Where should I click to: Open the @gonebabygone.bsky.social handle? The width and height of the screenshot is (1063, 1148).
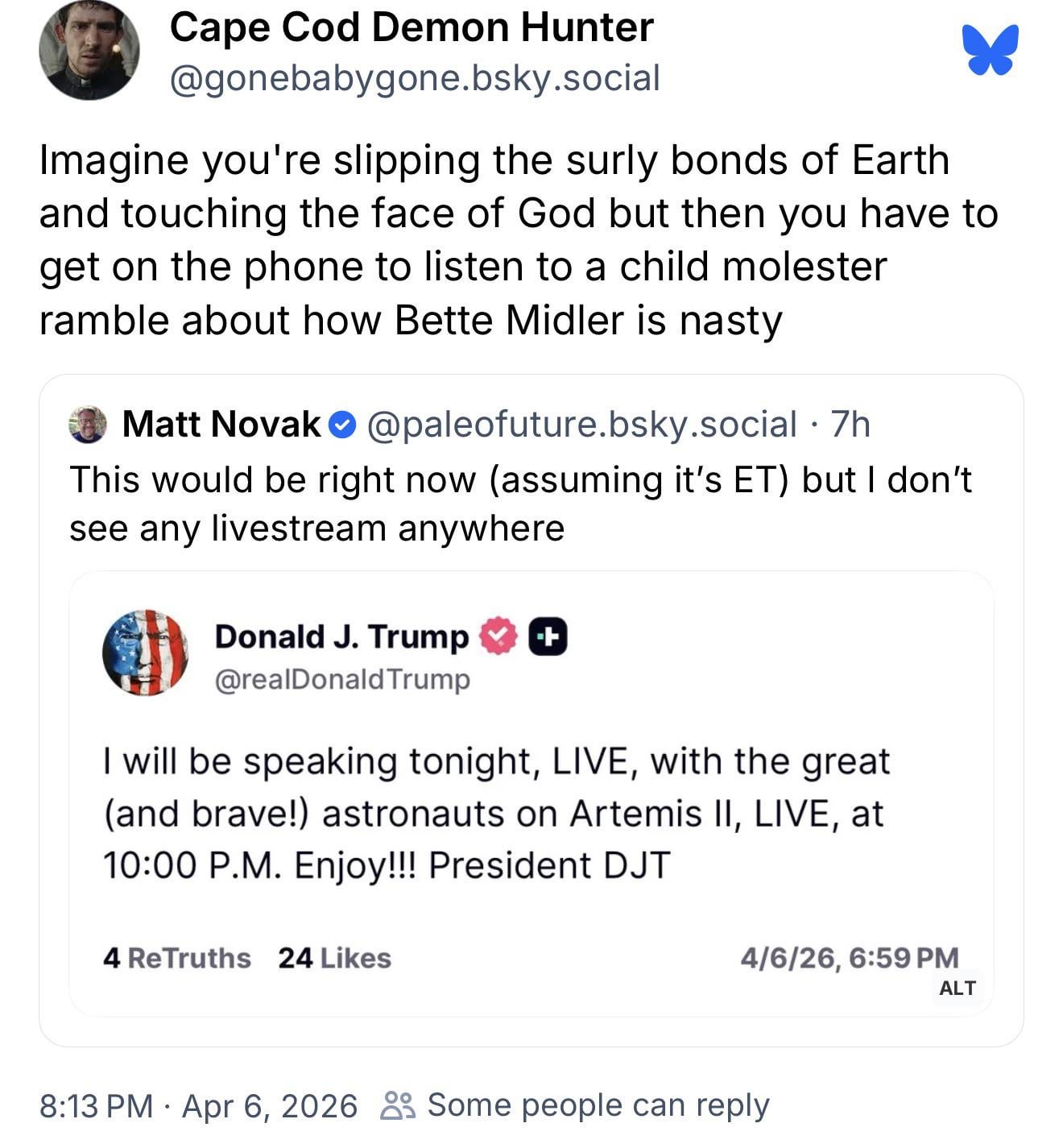coord(415,78)
